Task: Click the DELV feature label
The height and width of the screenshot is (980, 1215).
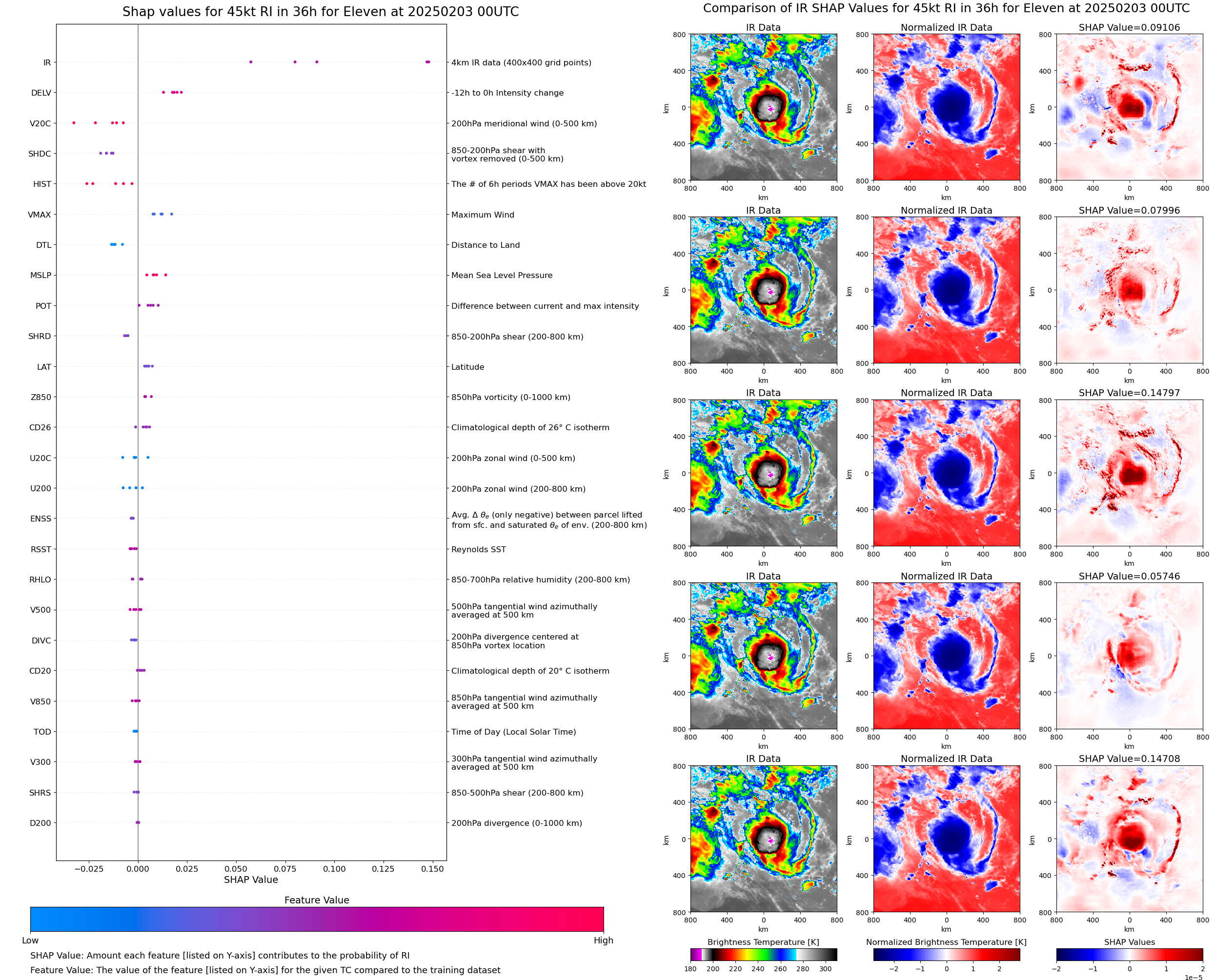Action: [x=41, y=93]
